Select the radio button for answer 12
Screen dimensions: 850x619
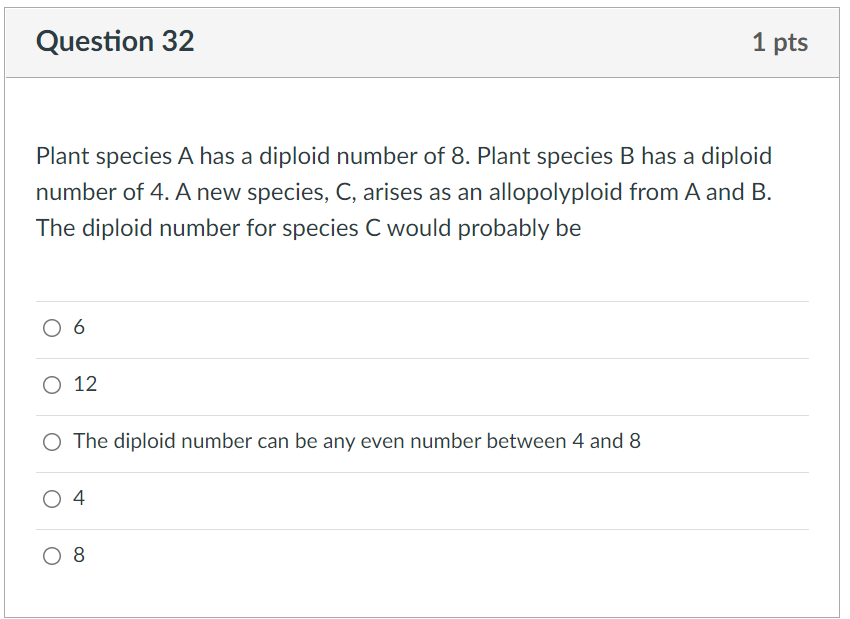click(x=52, y=384)
